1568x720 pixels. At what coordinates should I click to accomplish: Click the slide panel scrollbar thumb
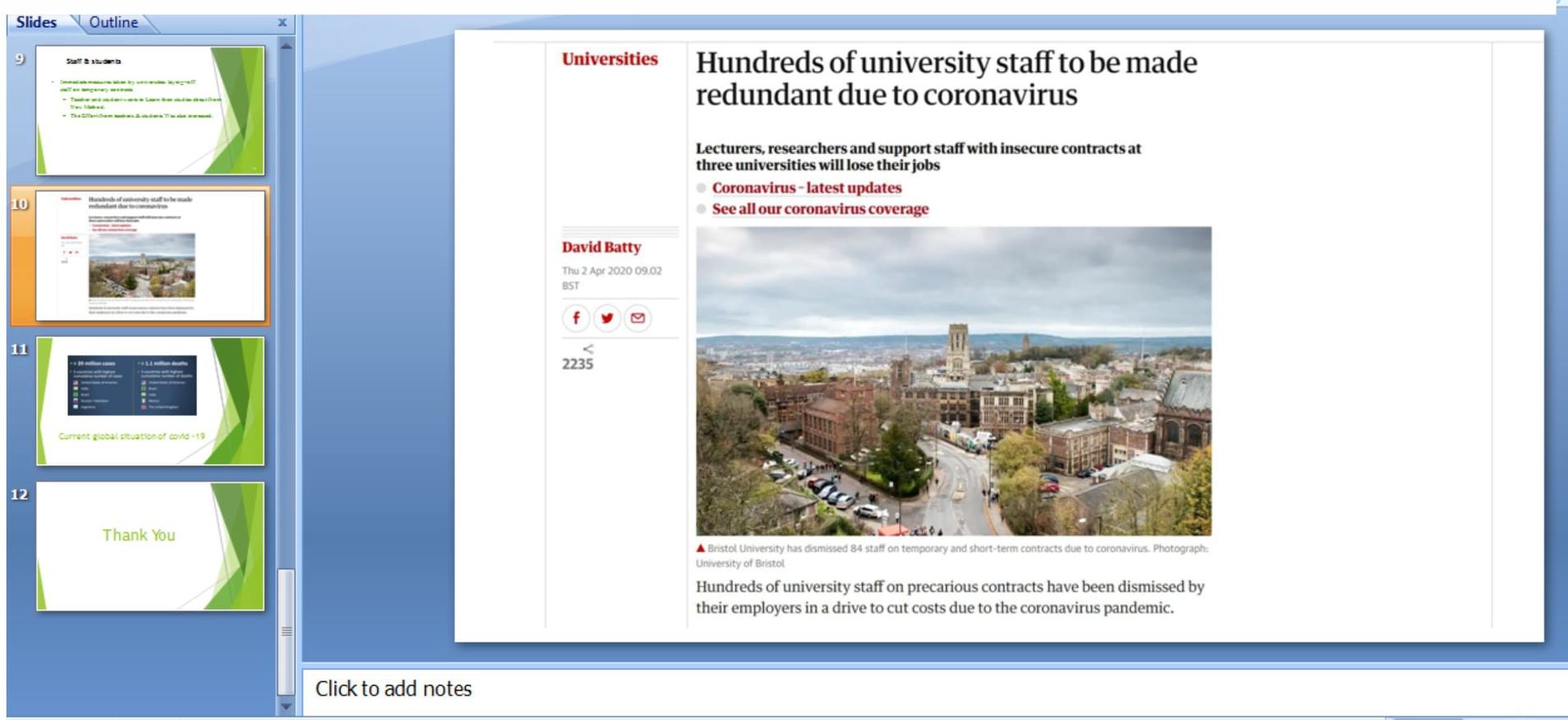[x=286, y=631]
